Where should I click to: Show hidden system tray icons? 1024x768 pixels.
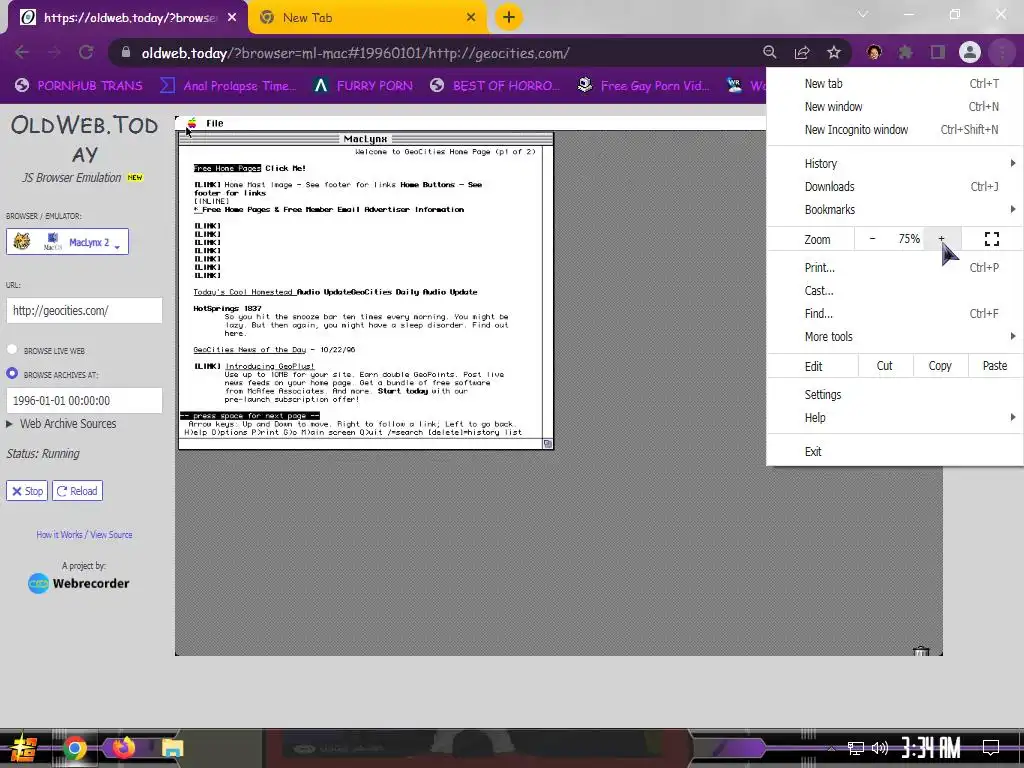831,748
